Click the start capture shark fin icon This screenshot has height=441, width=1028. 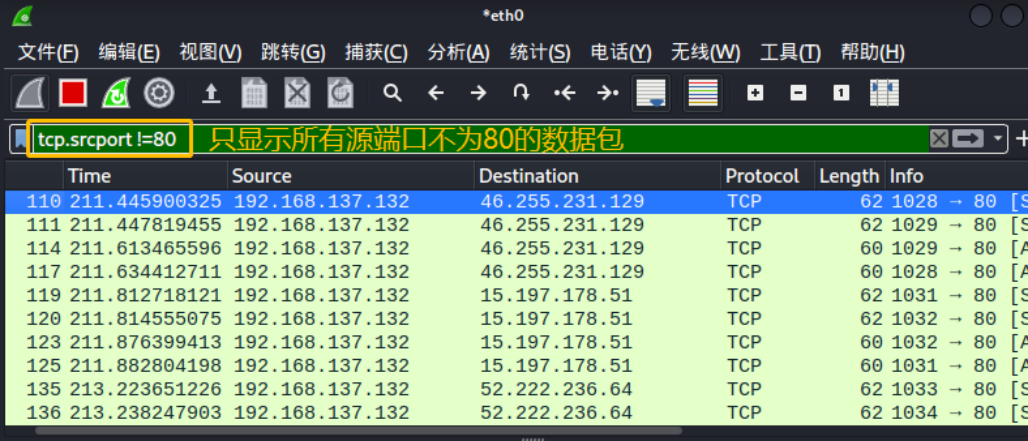30,93
